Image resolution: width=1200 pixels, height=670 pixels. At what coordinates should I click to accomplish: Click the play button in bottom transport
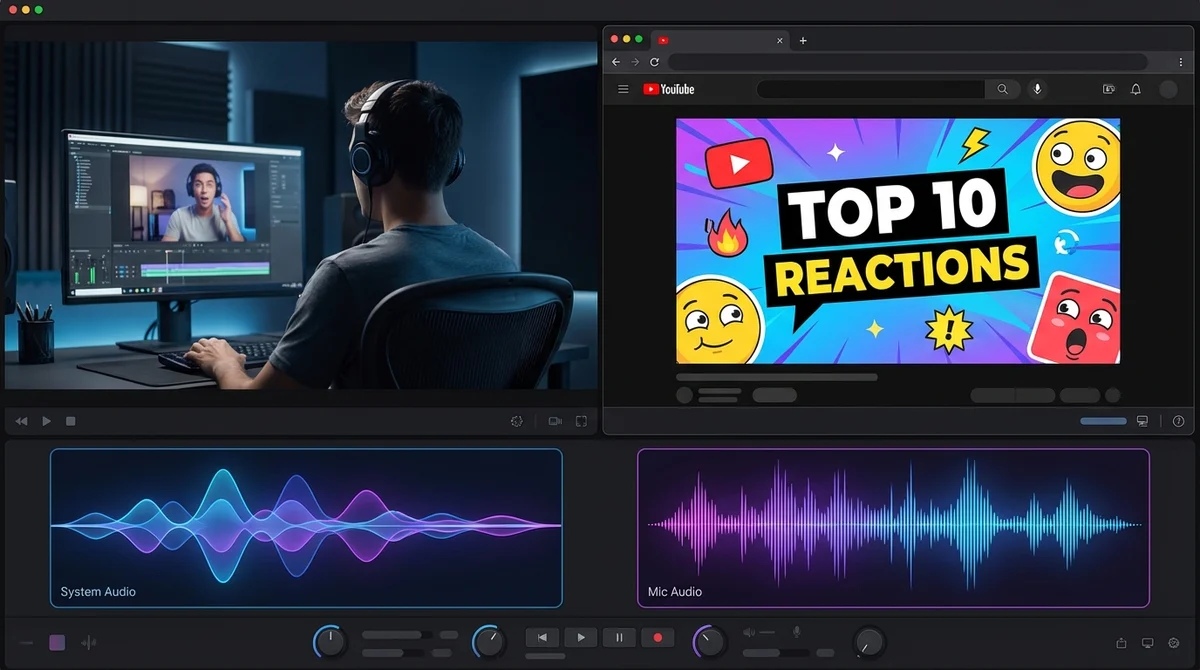pyautogui.click(x=581, y=637)
